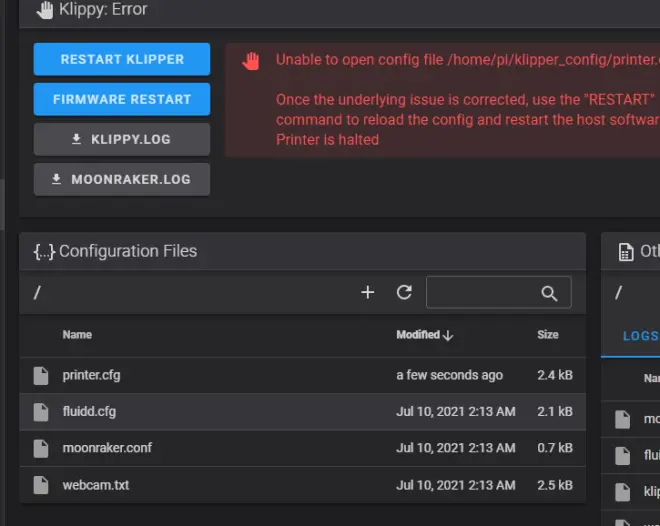Image resolution: width=660 pixels, height=526 pixels.
Task: Click the fluidd.cfg file icon
Action: [x=41, y=412]
